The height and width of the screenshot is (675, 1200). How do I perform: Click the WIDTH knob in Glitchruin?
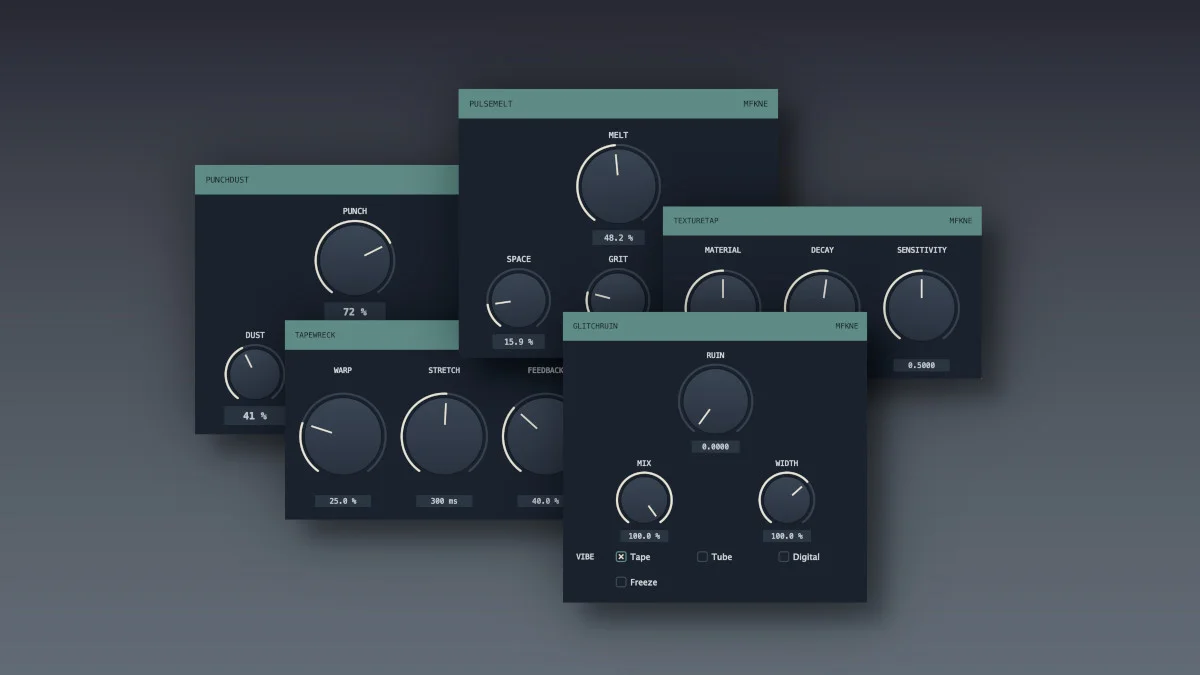[787, 499]
